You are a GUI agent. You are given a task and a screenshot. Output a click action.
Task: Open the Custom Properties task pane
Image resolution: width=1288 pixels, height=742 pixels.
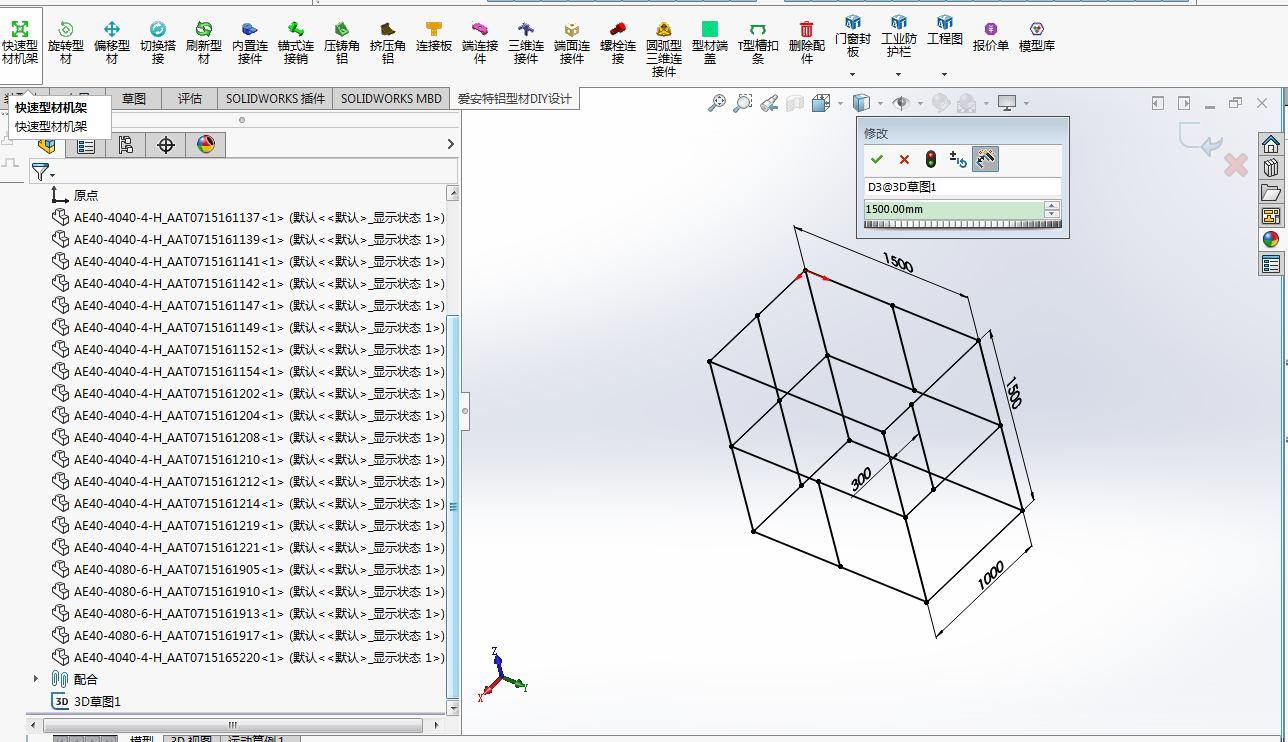[x=1271, y=263]
